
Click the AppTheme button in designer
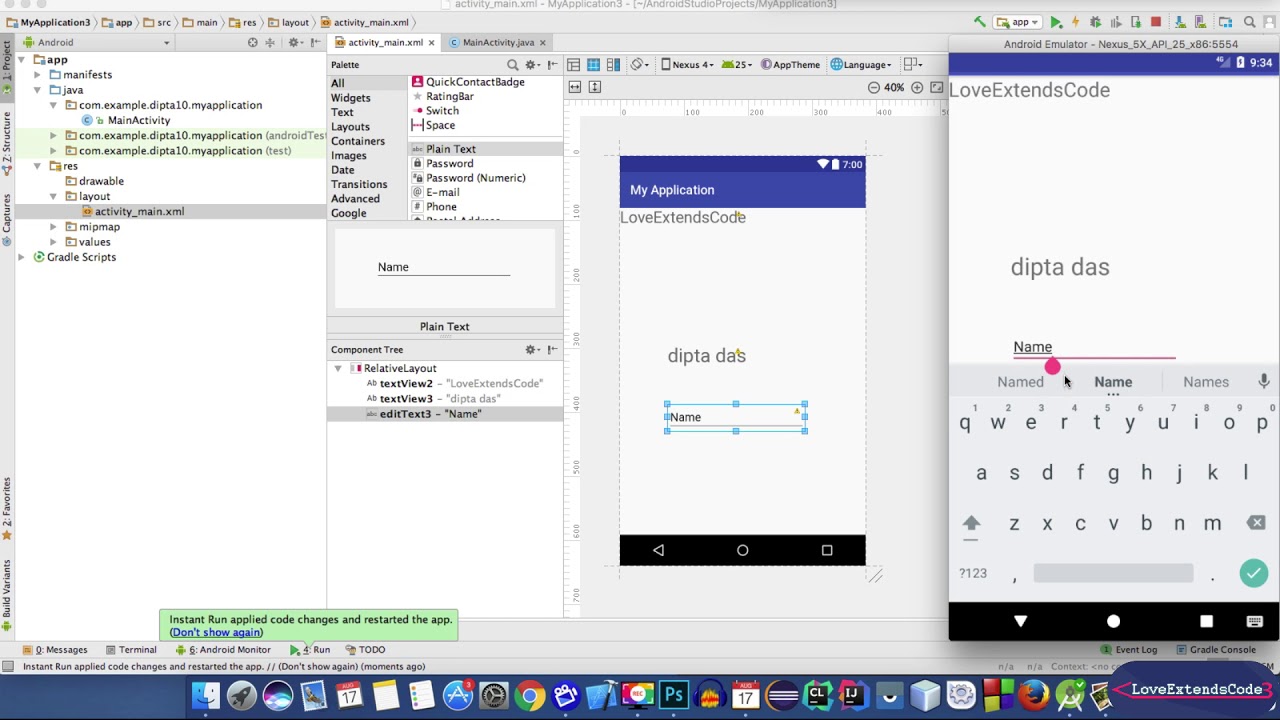point(790,64)
